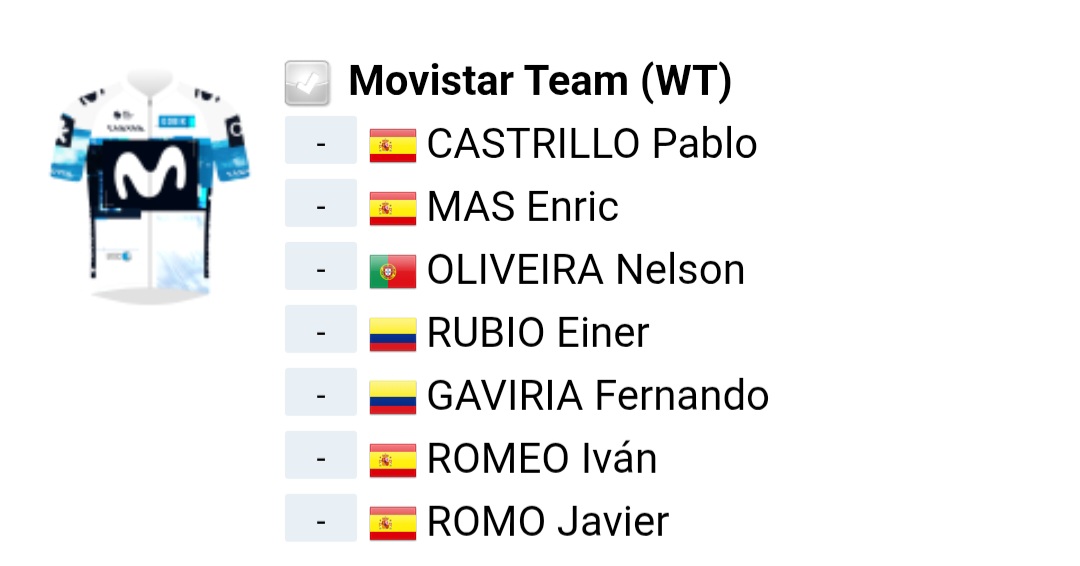Viewport: 1080px width, 566px height.
Task: Click Colombia flag next to RUBIO Einer
Action: tap(392, 335)
